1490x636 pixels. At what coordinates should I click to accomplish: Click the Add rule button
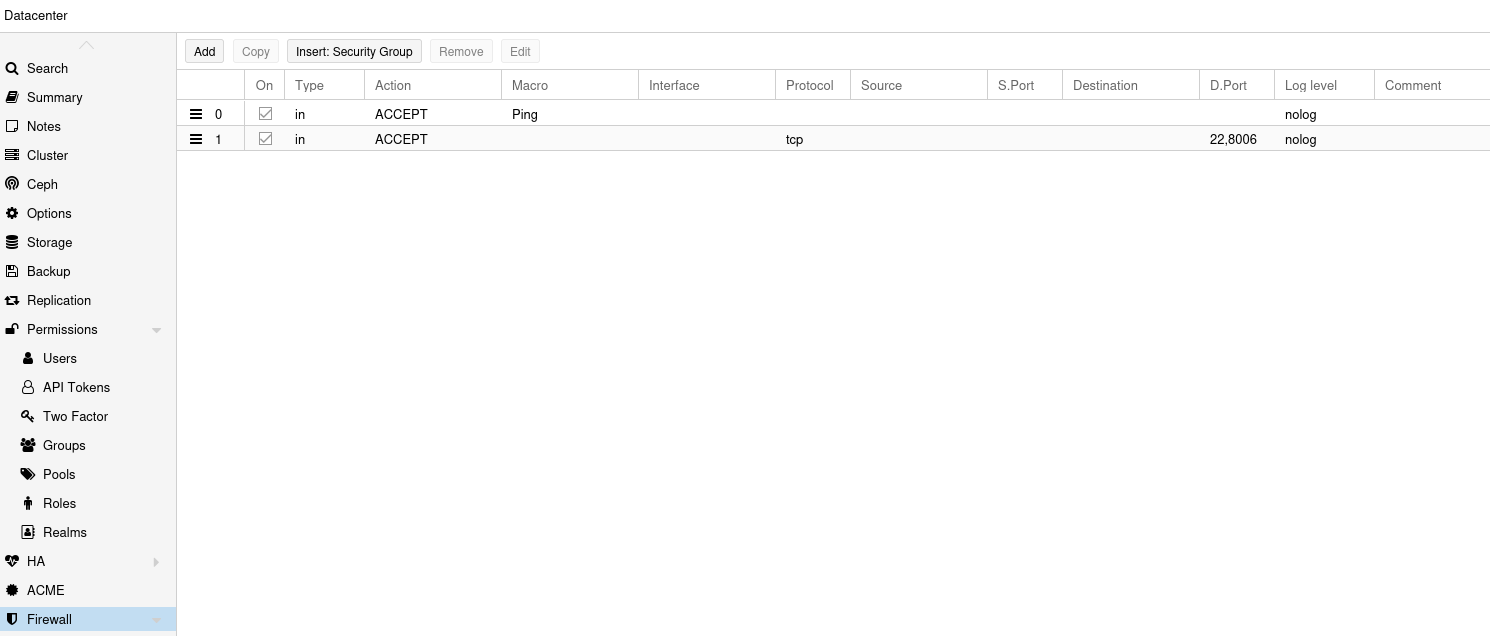click(x=204, y=51)
